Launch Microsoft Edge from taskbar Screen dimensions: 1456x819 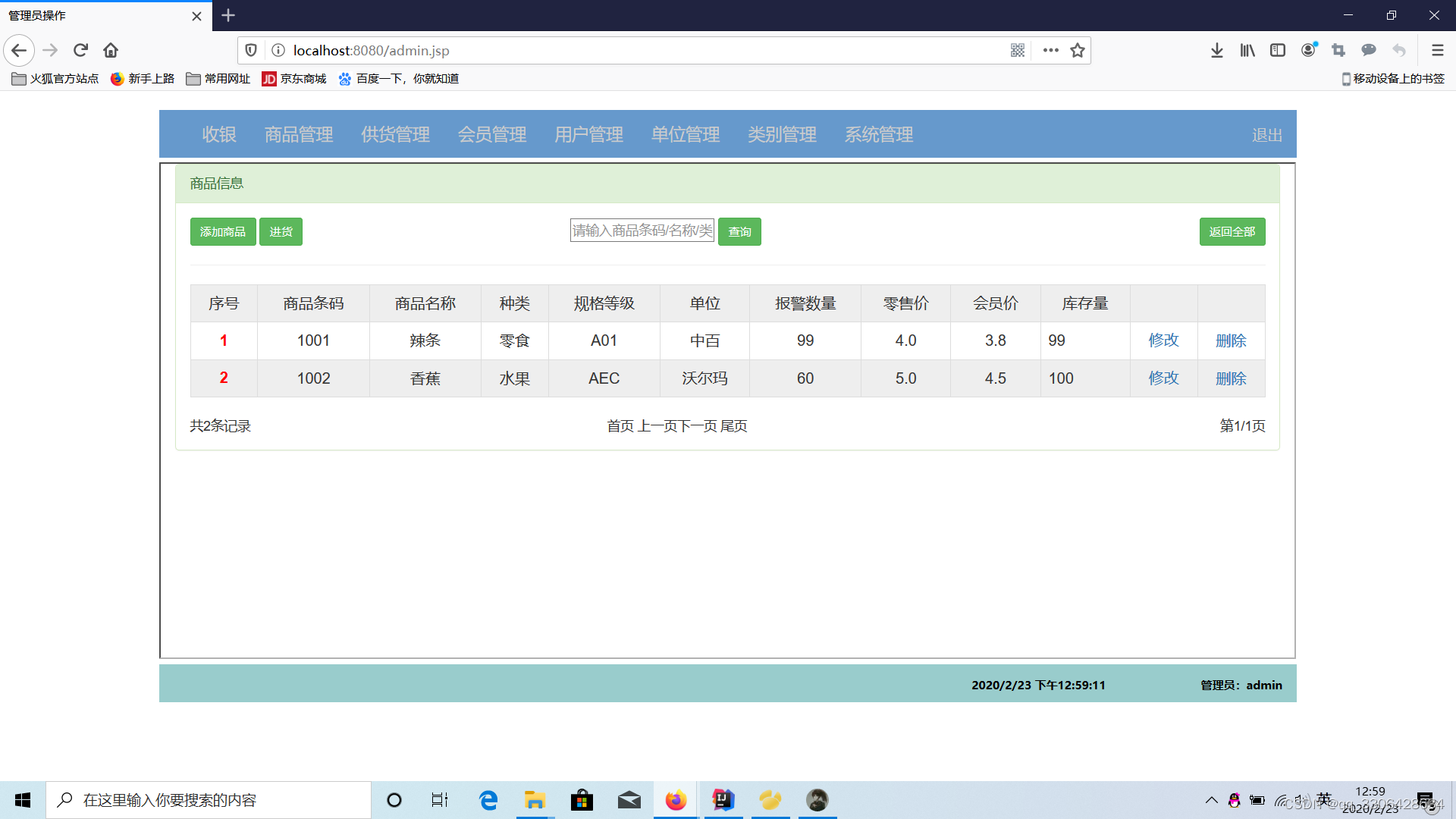(488, 800)
